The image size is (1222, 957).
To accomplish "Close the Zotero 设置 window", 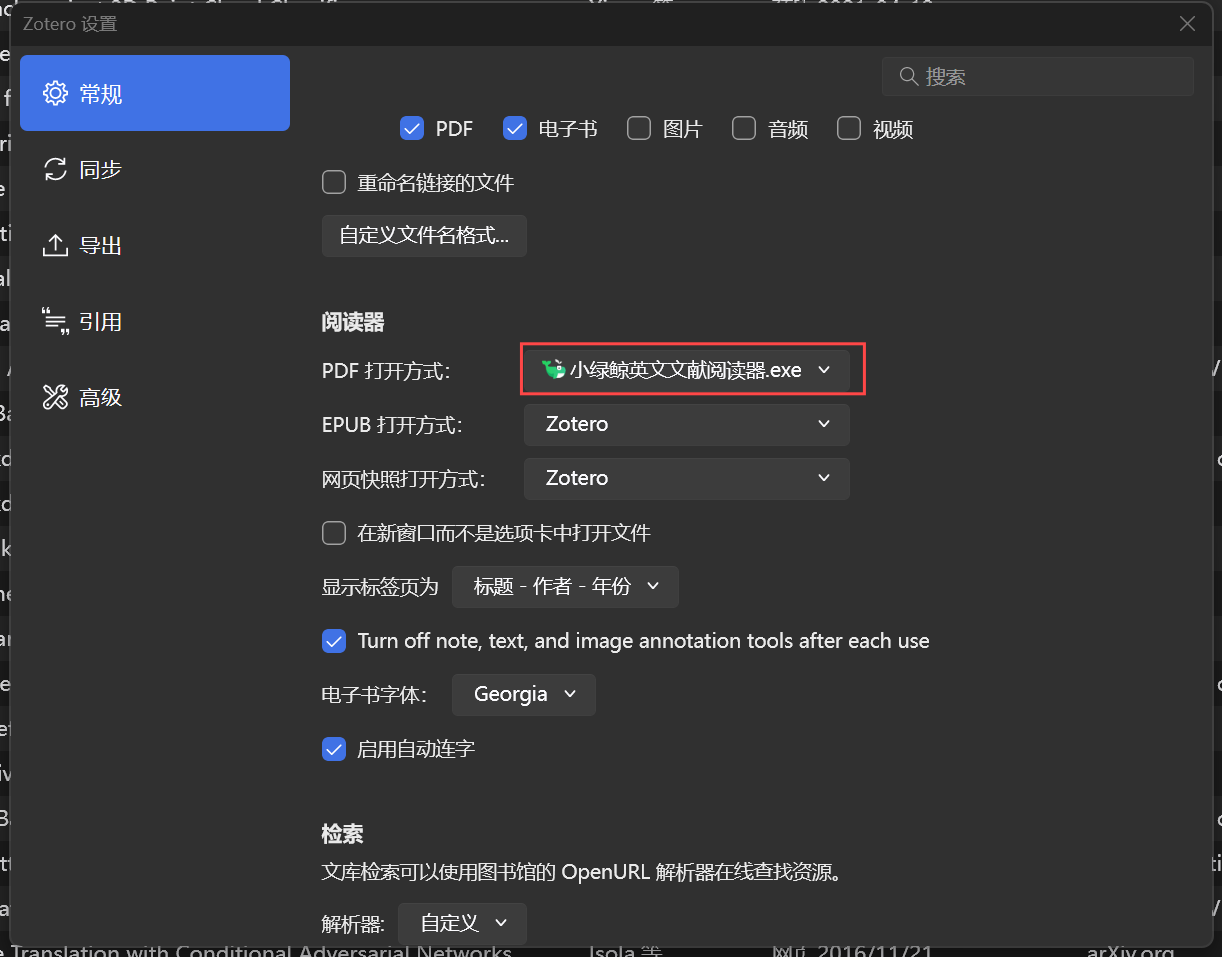I will tap(1187, 24).
